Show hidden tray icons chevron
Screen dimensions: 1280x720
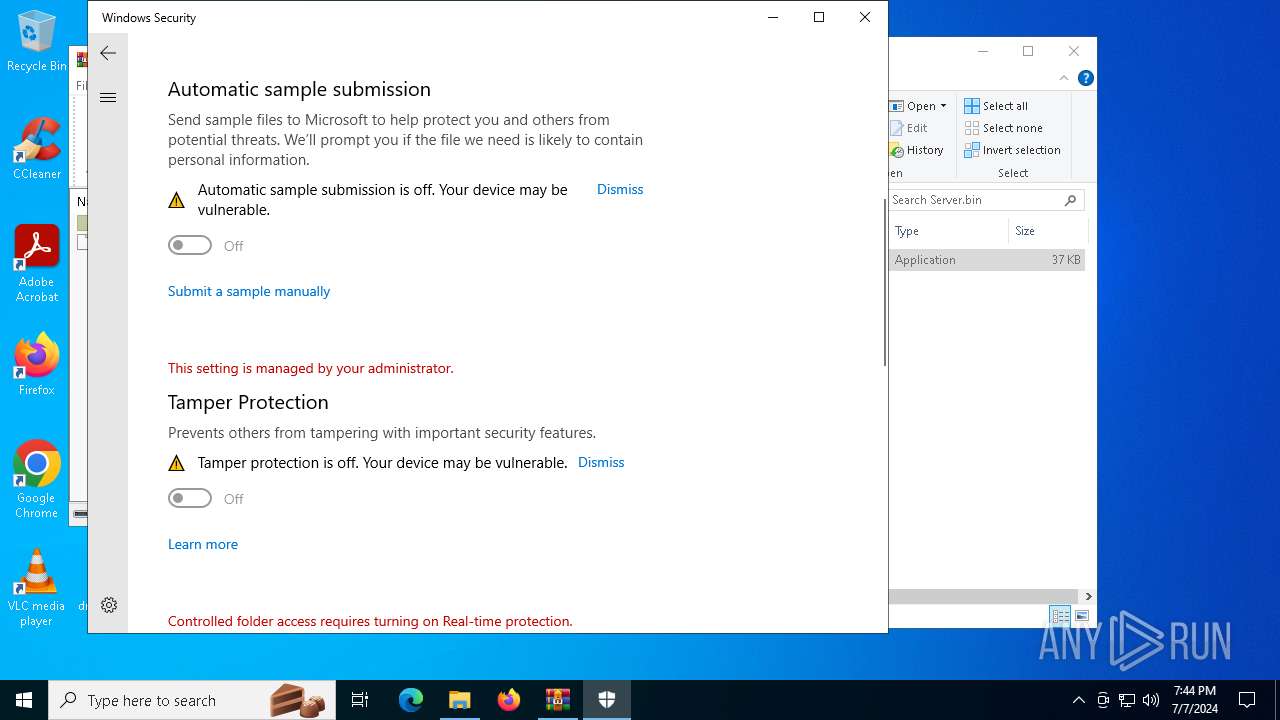pyautogui.click(x=1078, y=700)
